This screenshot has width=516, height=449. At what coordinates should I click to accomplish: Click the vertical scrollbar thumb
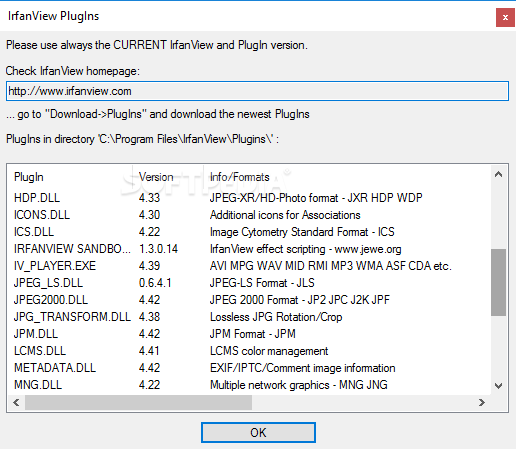pyautogui.click(x=499, y=282)
